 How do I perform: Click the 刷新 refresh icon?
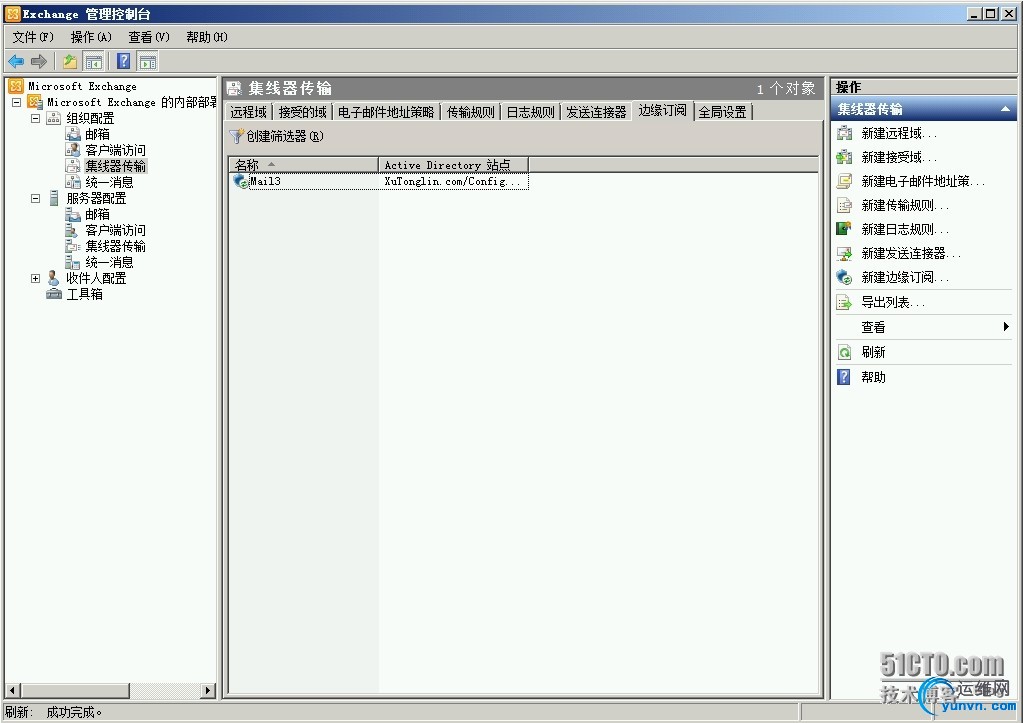[844, 352]
